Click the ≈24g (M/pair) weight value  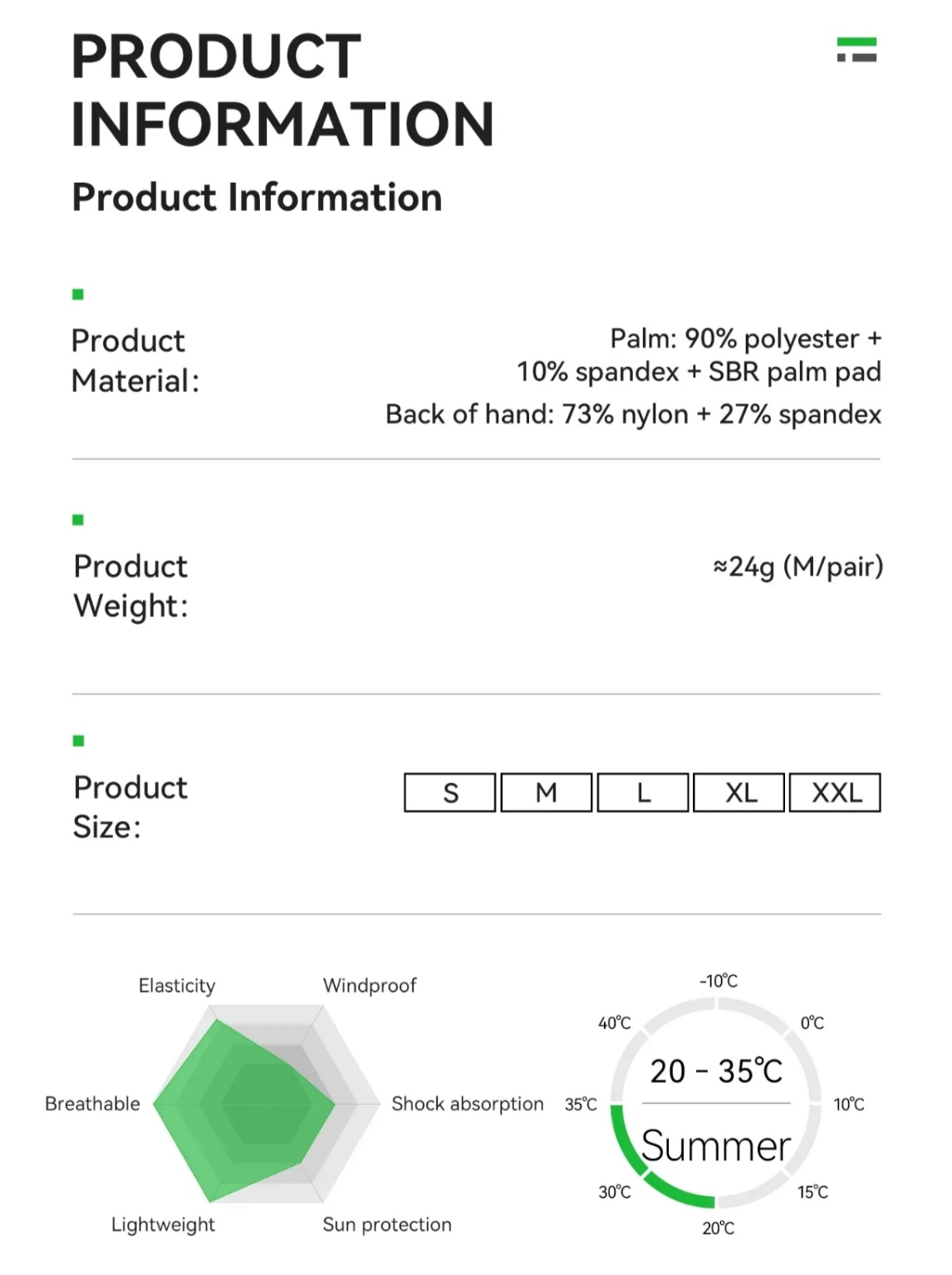coord(797,566)
